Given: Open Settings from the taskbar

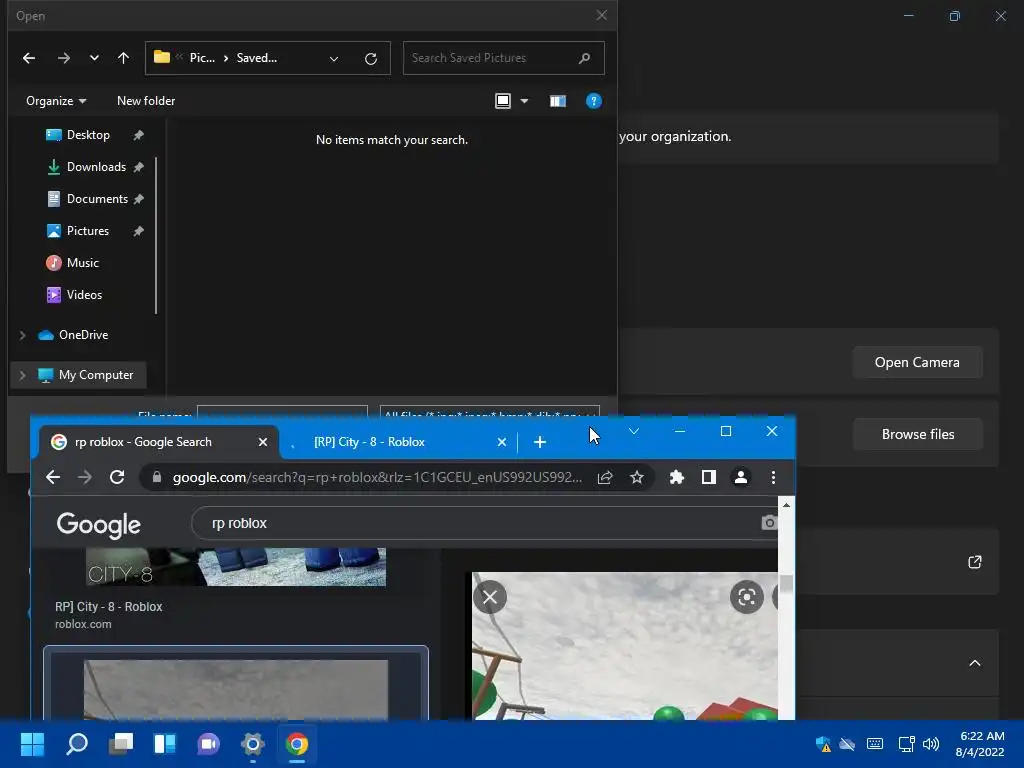Looking at the screenshot, I should pyautogui.click(x=253, y=744).
